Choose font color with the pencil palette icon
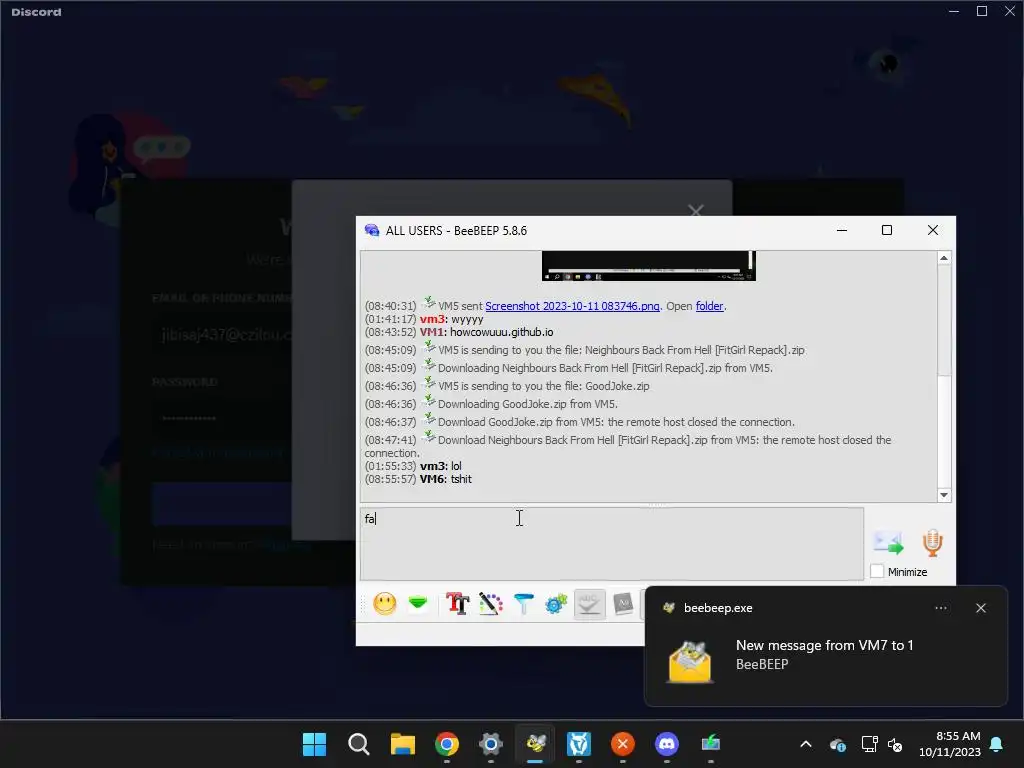Viewport: 1024px width, 768px height. (x=490, y=603)
